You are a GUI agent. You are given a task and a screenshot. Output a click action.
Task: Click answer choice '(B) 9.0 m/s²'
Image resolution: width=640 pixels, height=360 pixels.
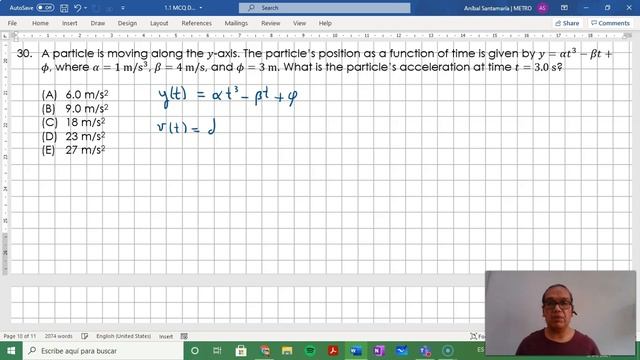(x=75, y=109)
